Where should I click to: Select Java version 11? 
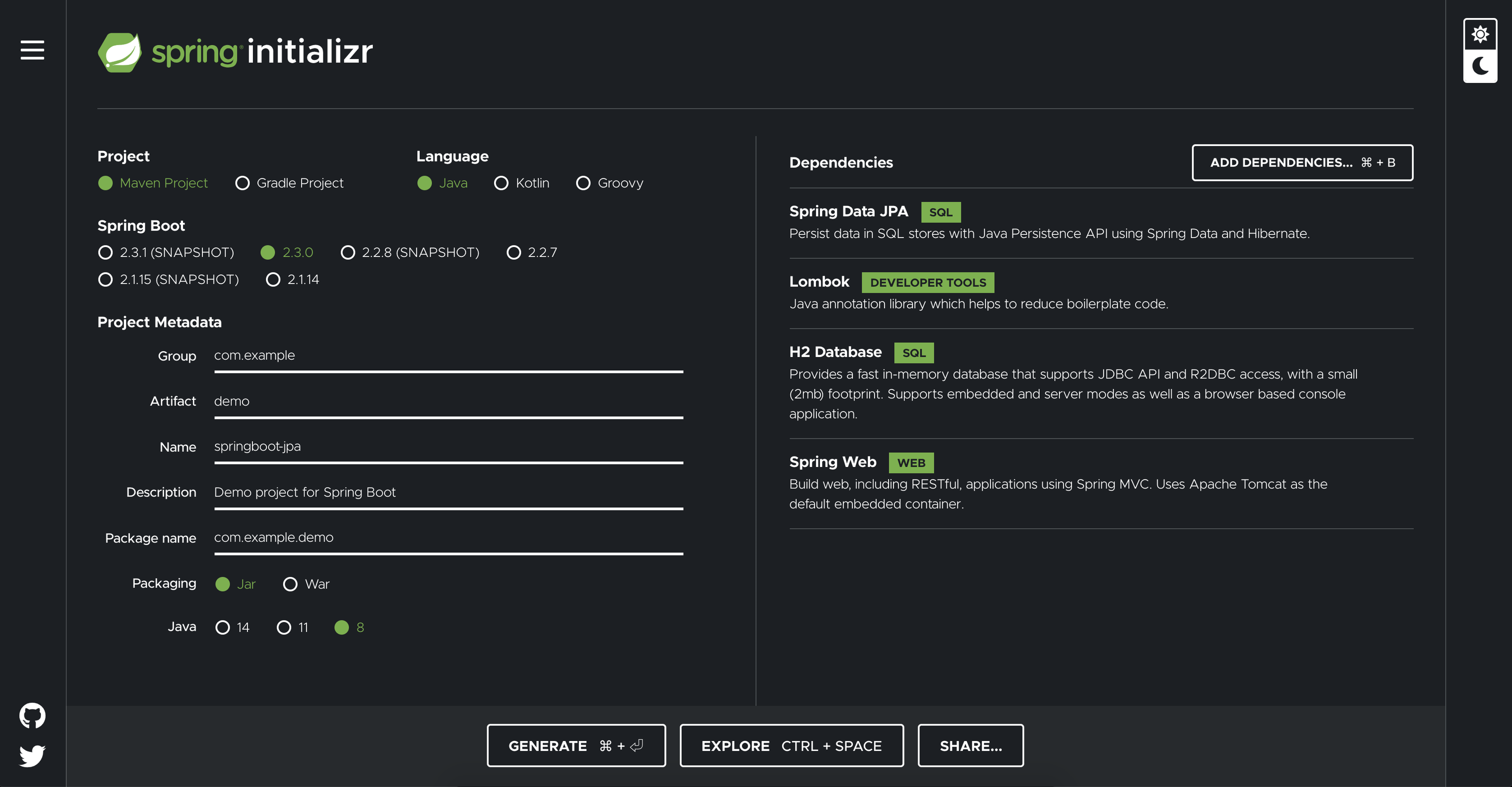[x=283, y=627]
